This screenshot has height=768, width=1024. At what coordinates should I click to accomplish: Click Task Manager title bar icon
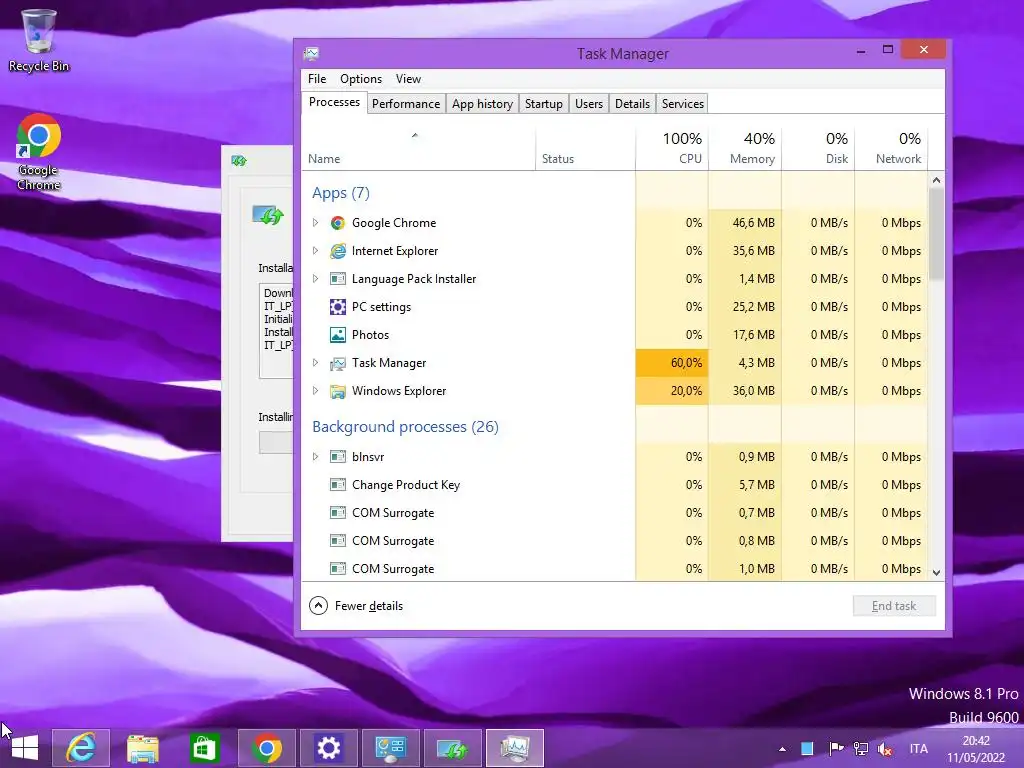312,54
